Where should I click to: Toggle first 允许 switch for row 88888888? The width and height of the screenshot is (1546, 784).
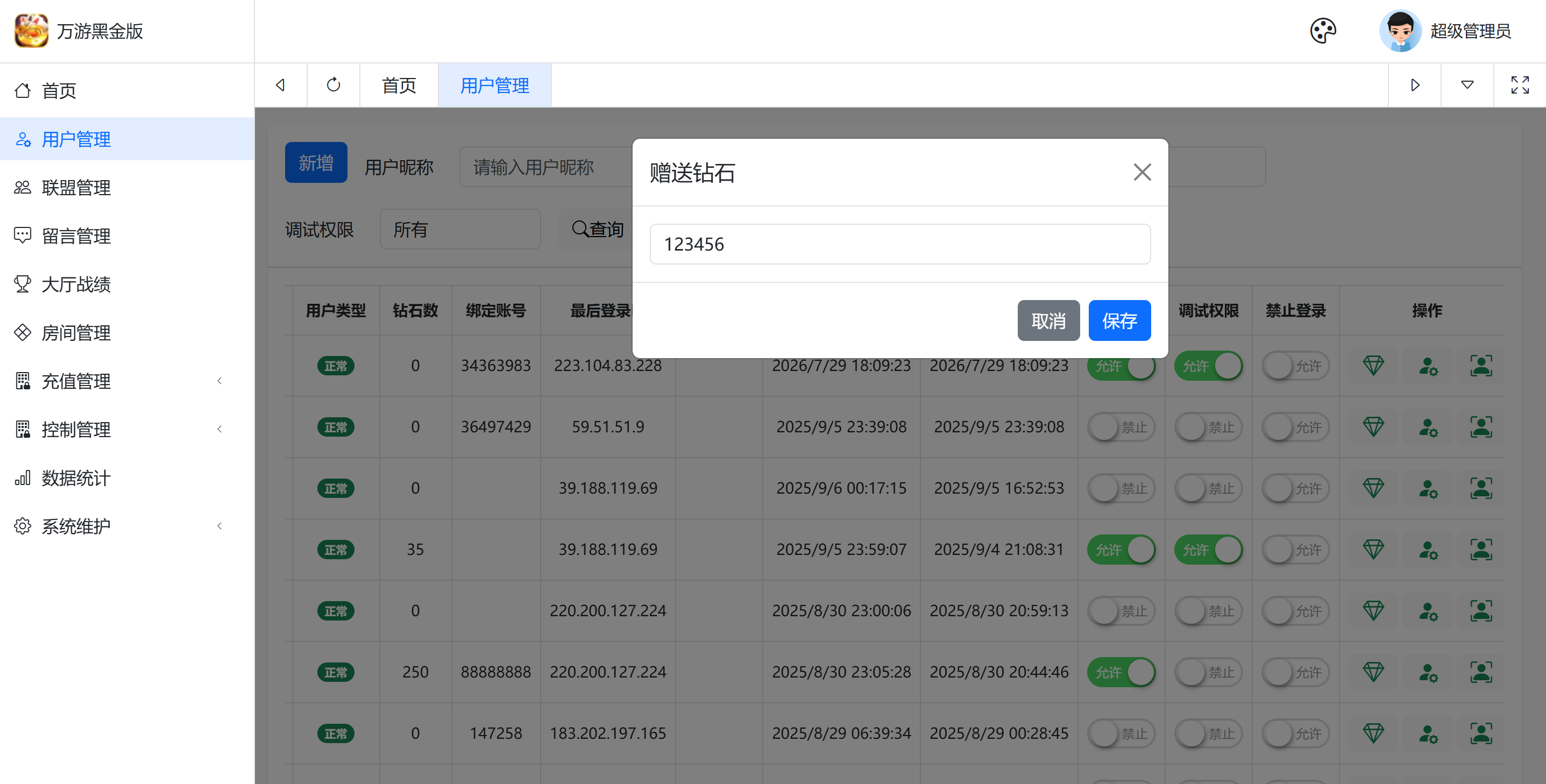tap(1121, 672)
